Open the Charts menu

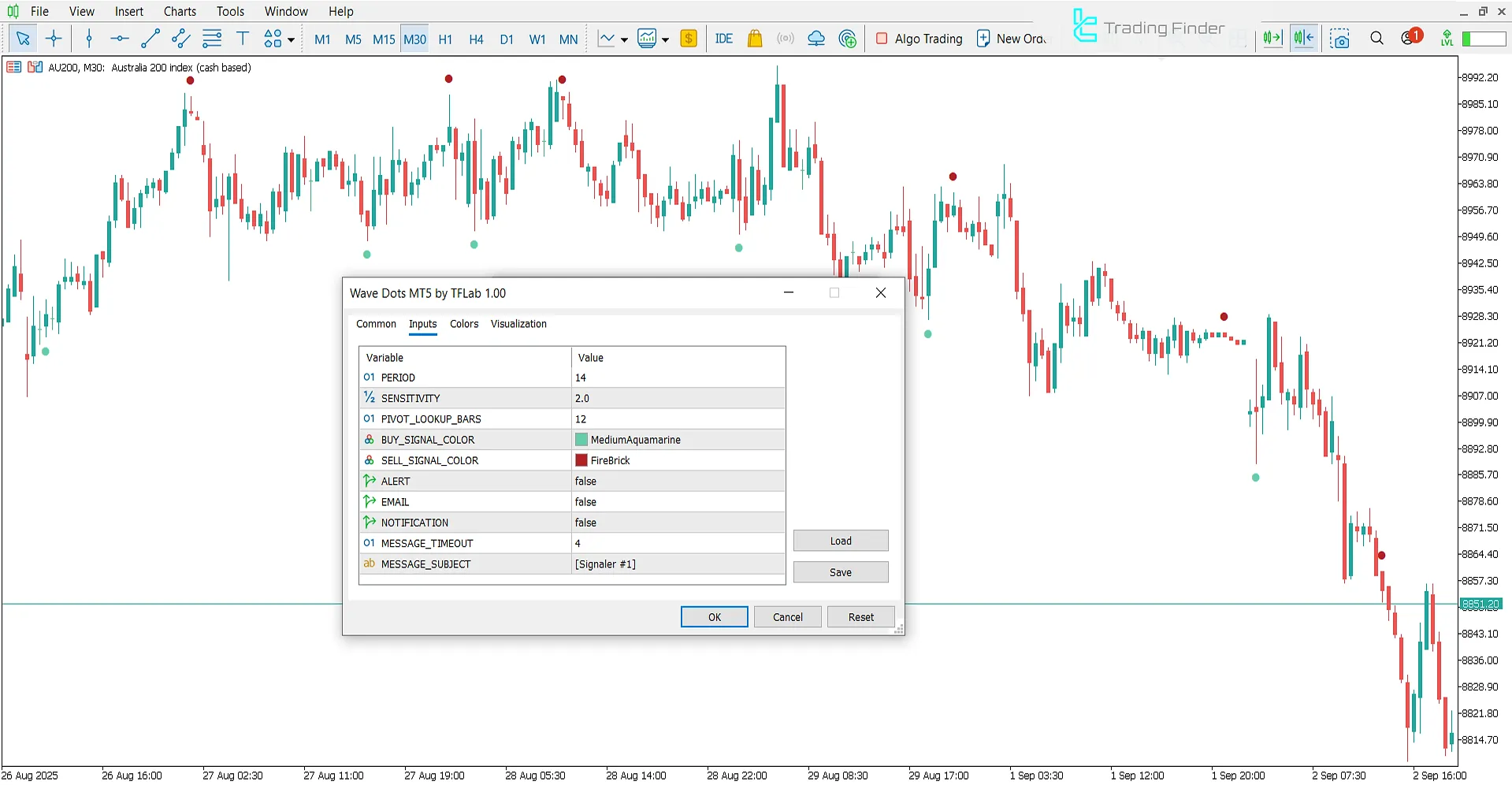click(179, 11)
